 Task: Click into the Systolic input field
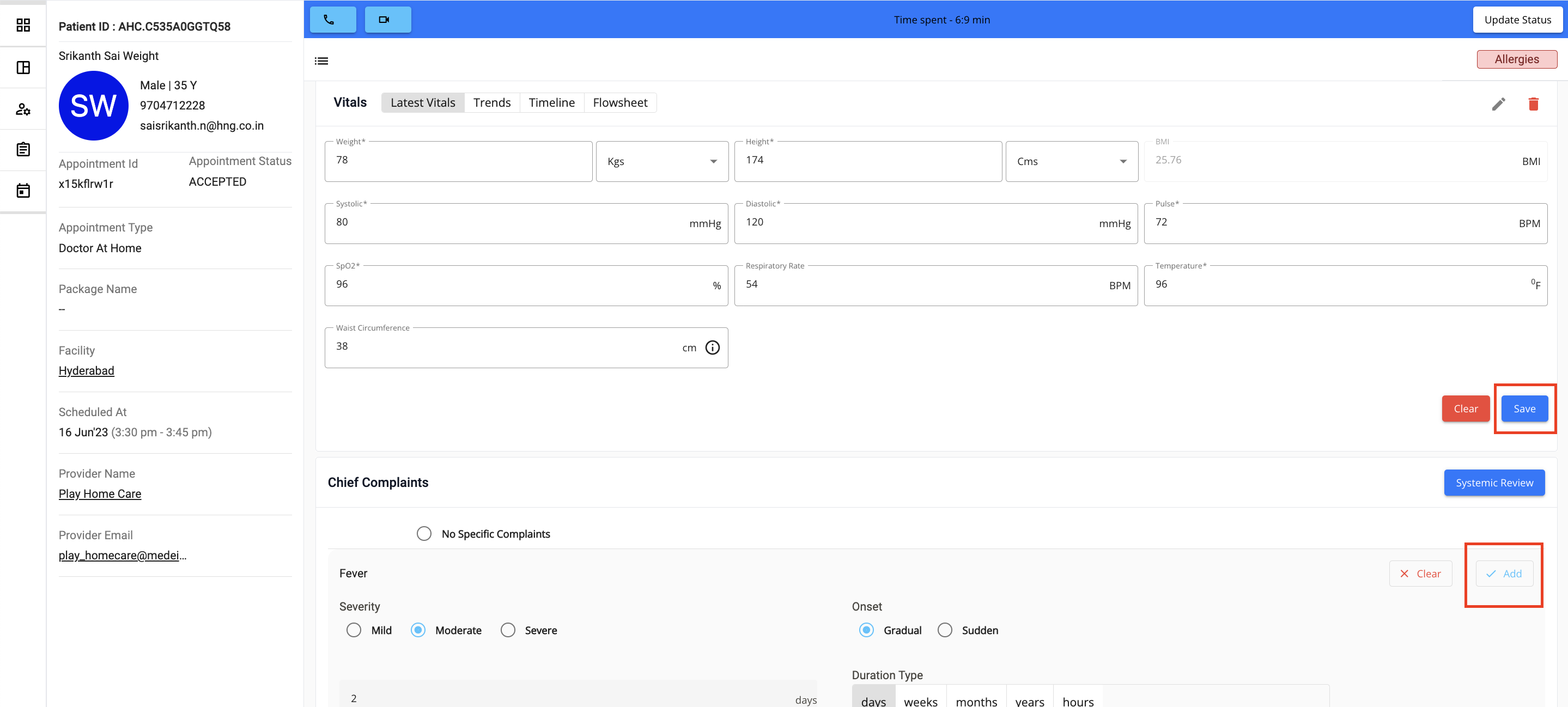coord(505,223)
